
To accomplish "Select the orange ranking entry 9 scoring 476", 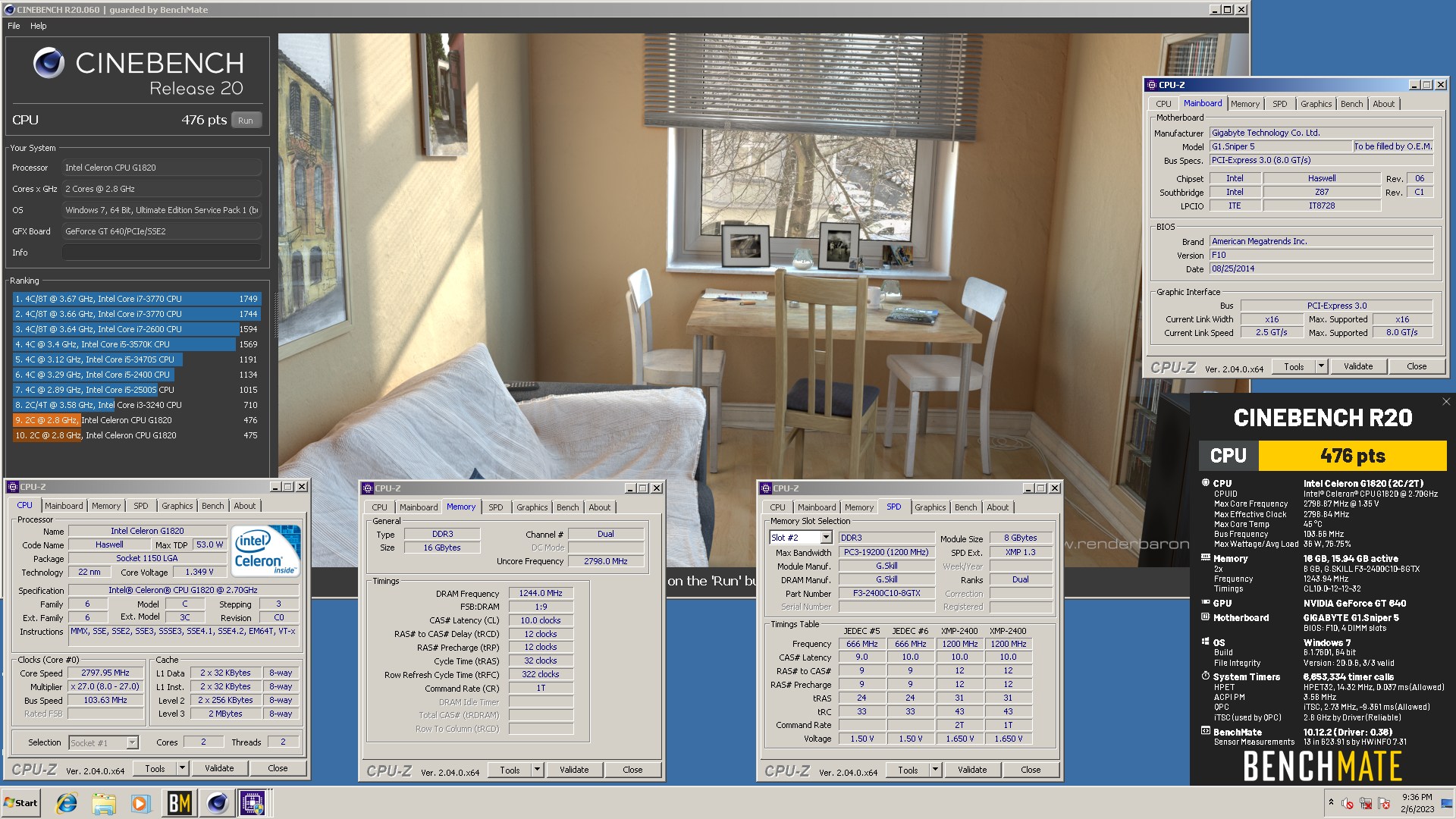I will click(x=136, y=420).
